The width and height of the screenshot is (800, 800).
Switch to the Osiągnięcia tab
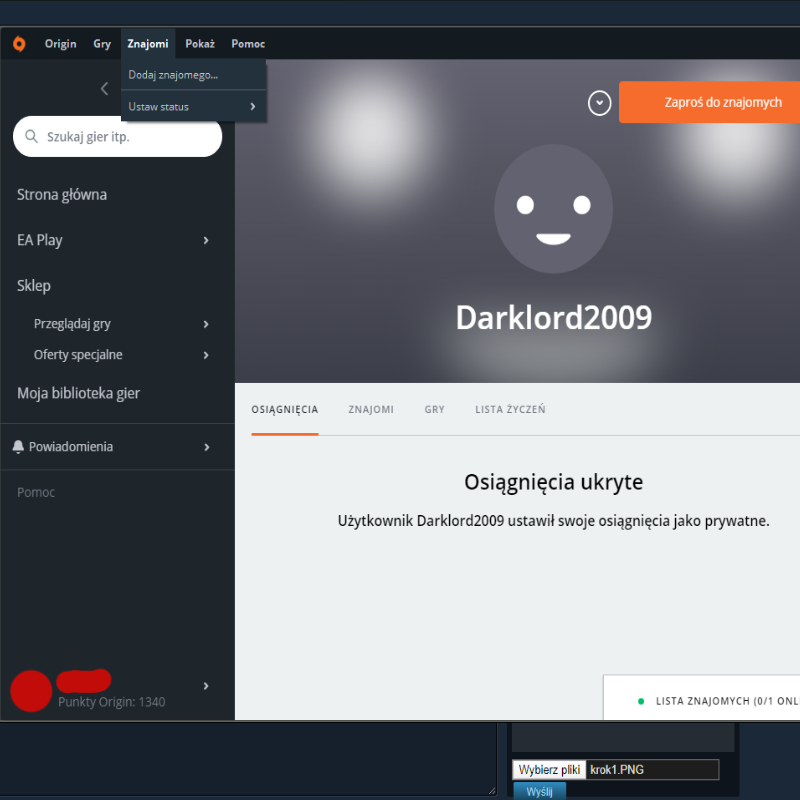coord(285,409)
